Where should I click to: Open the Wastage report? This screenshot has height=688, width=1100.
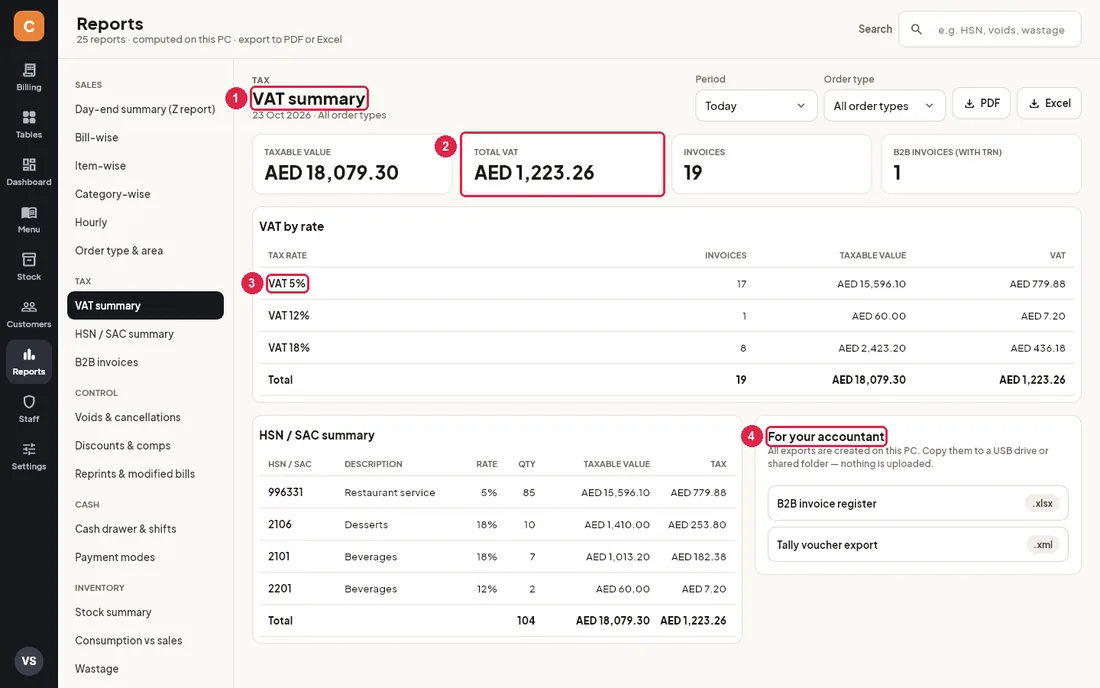pyautogui.click(x=145, y=668)
